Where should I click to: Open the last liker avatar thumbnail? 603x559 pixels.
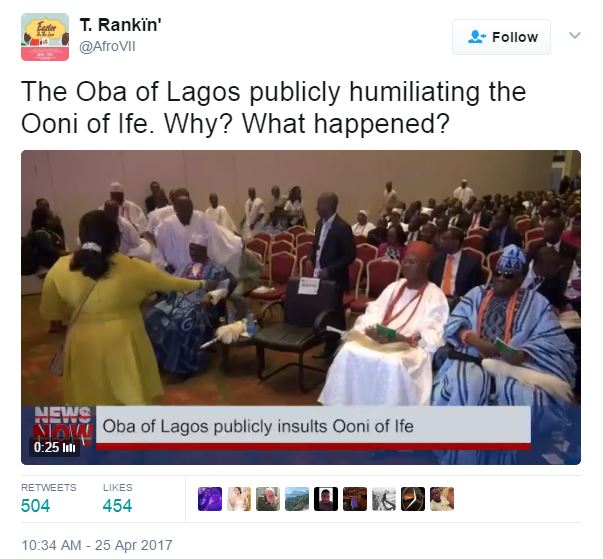(x=442, y=499)
